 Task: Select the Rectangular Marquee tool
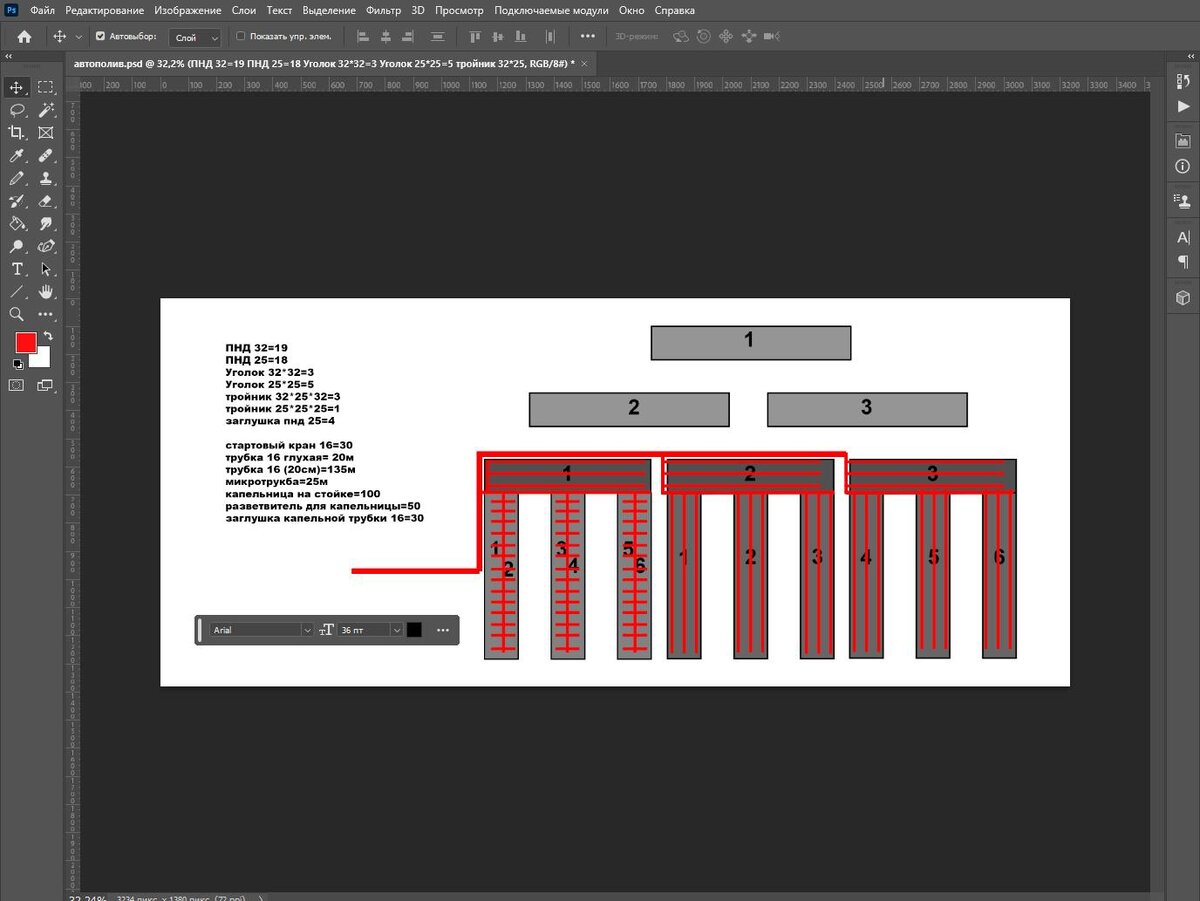46,88
